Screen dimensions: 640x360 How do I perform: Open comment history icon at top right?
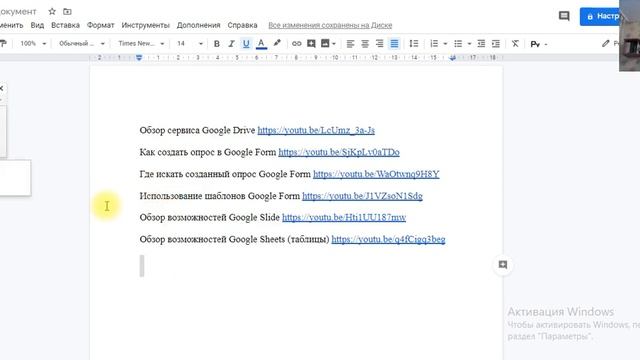pyautogui.click(x=564, y=16)
